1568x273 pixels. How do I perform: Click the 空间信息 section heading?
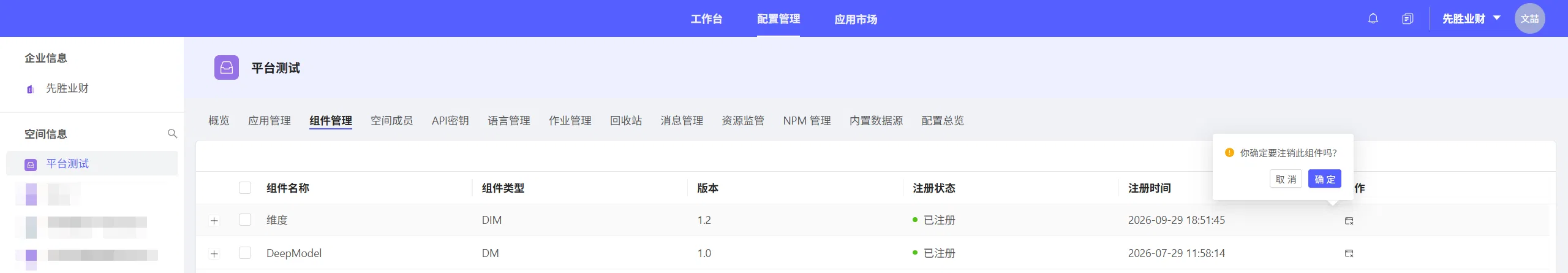[46, 134]
